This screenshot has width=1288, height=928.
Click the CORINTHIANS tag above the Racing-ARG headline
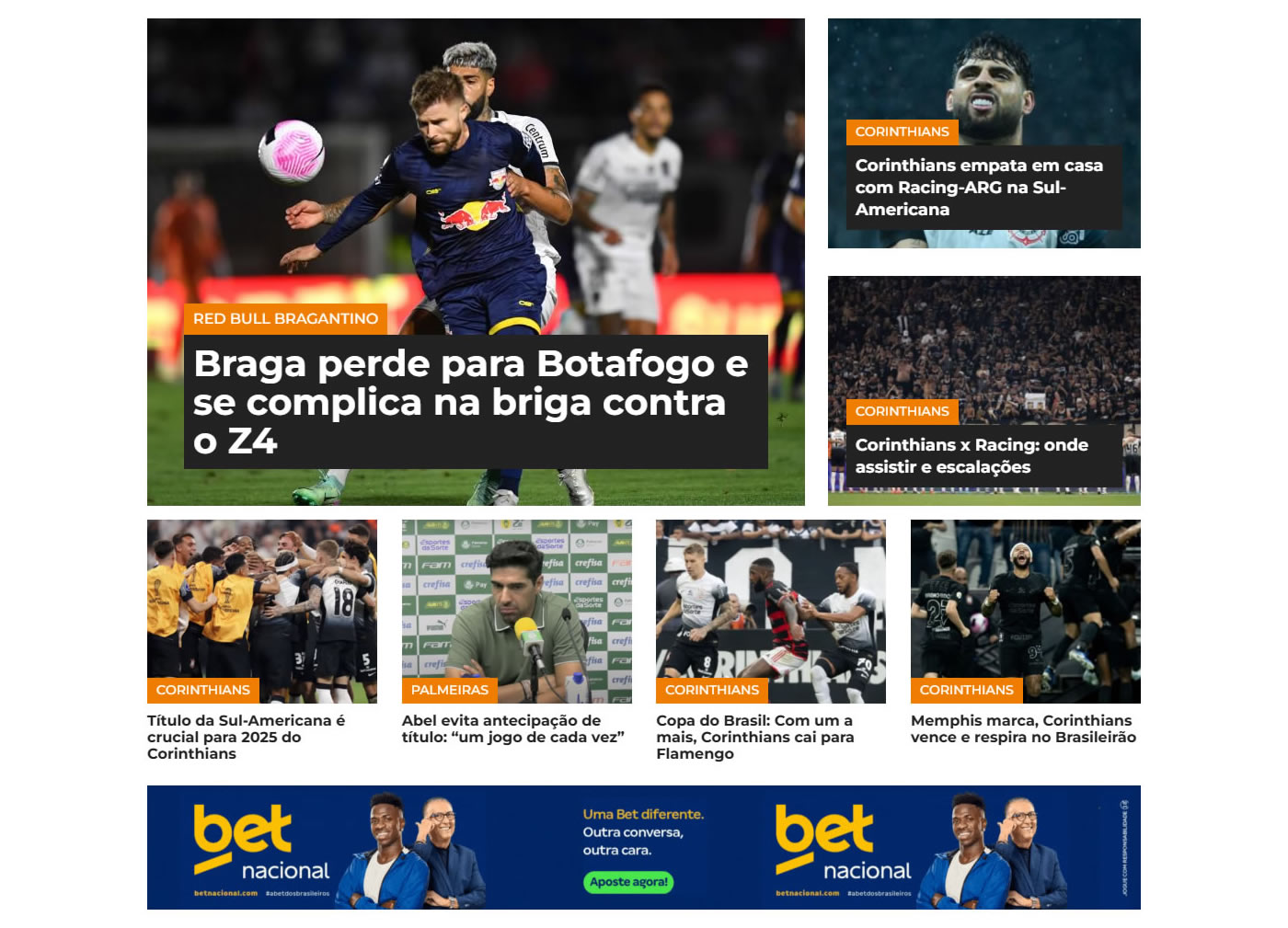pyautogui.click(x=902, y=132)
